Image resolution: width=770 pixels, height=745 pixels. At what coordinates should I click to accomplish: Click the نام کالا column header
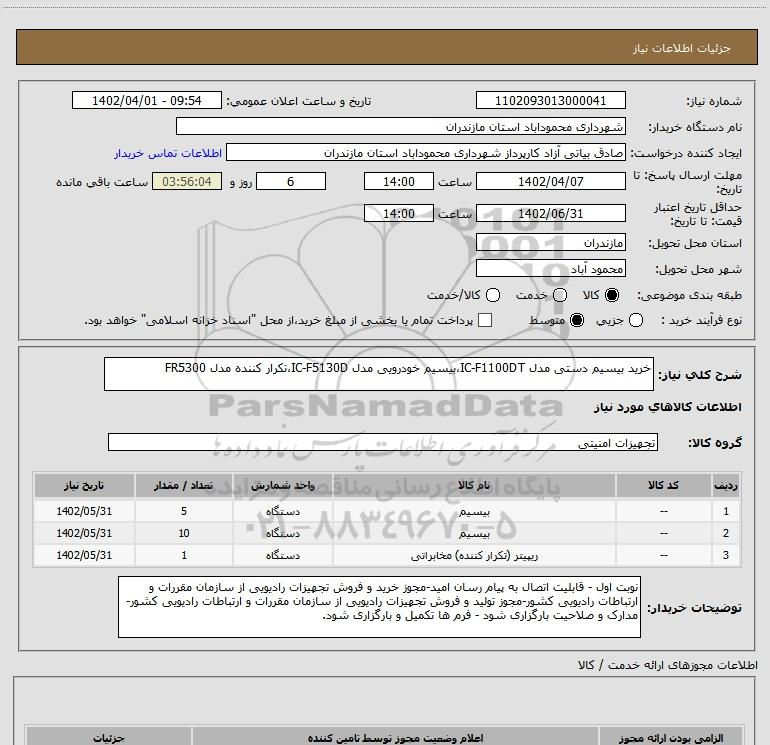pyautogui.click(x=474, y=485)
